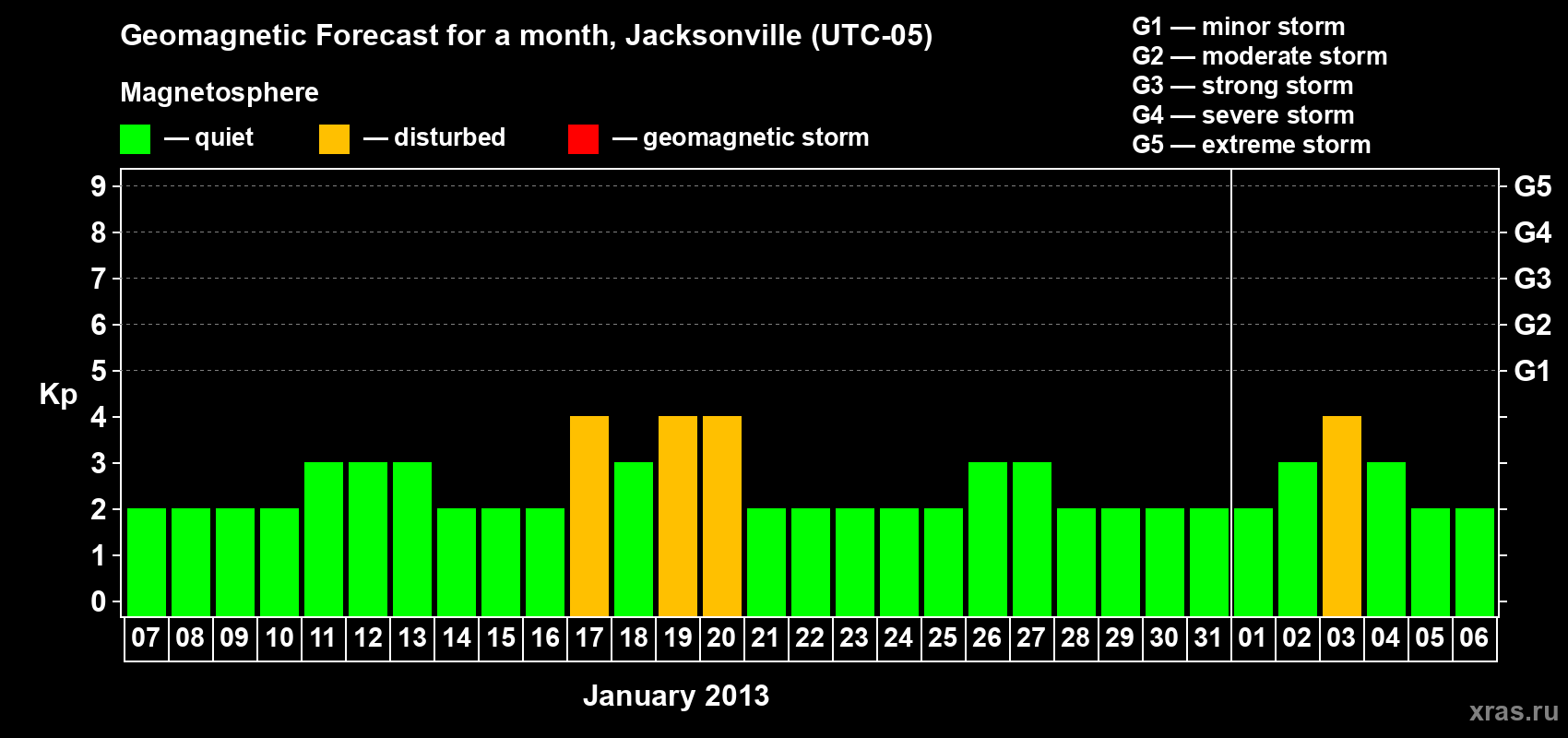Click date label '12' on the axis

(368, 638)
